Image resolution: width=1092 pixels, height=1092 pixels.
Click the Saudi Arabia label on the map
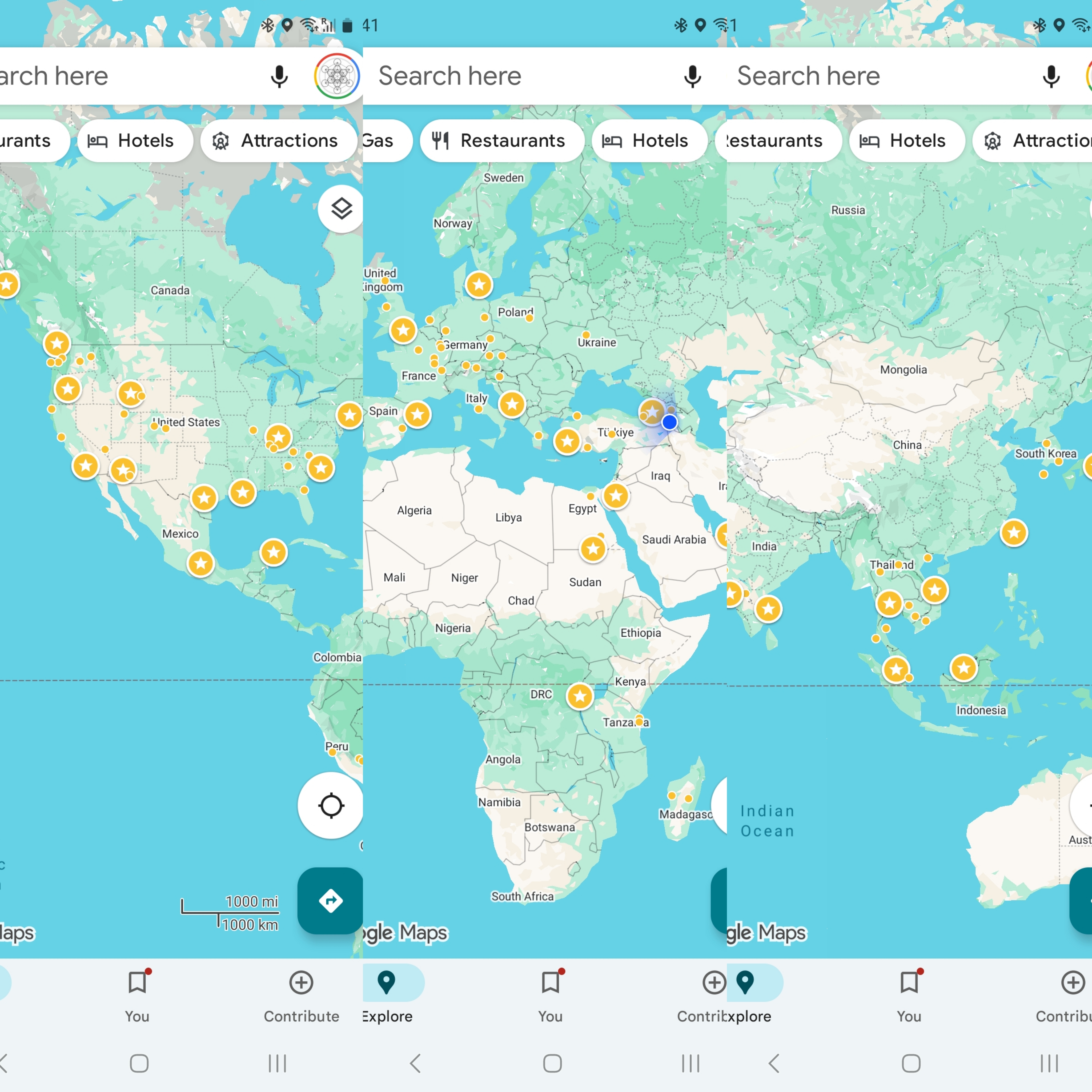(674, 540)
